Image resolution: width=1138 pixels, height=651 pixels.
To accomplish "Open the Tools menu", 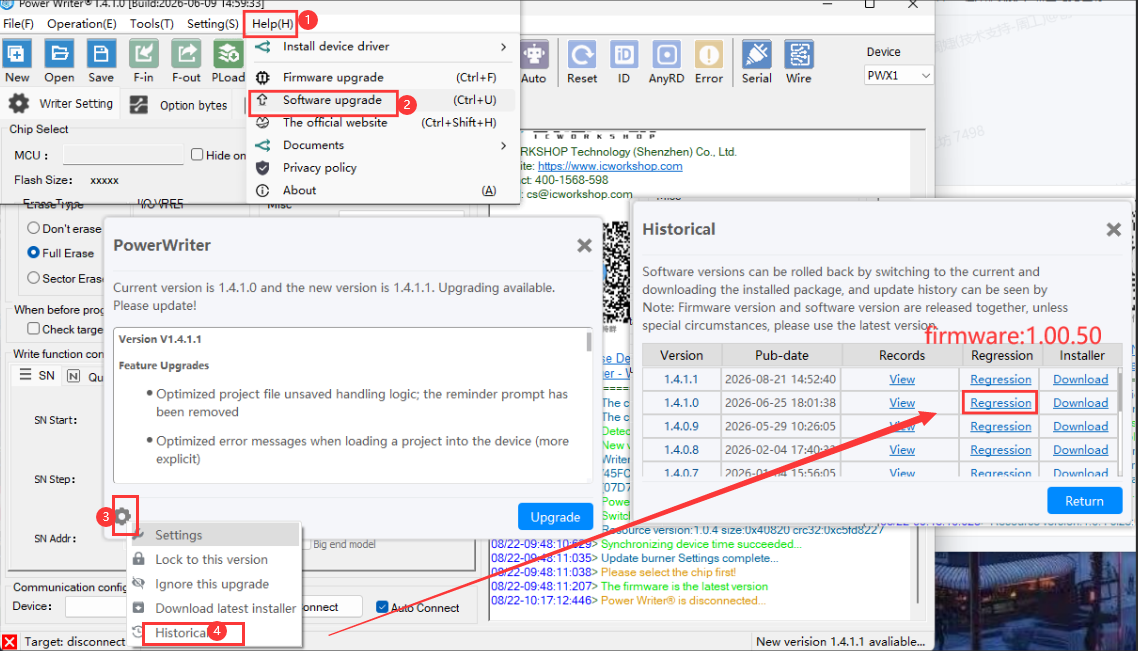I will 151,23.
